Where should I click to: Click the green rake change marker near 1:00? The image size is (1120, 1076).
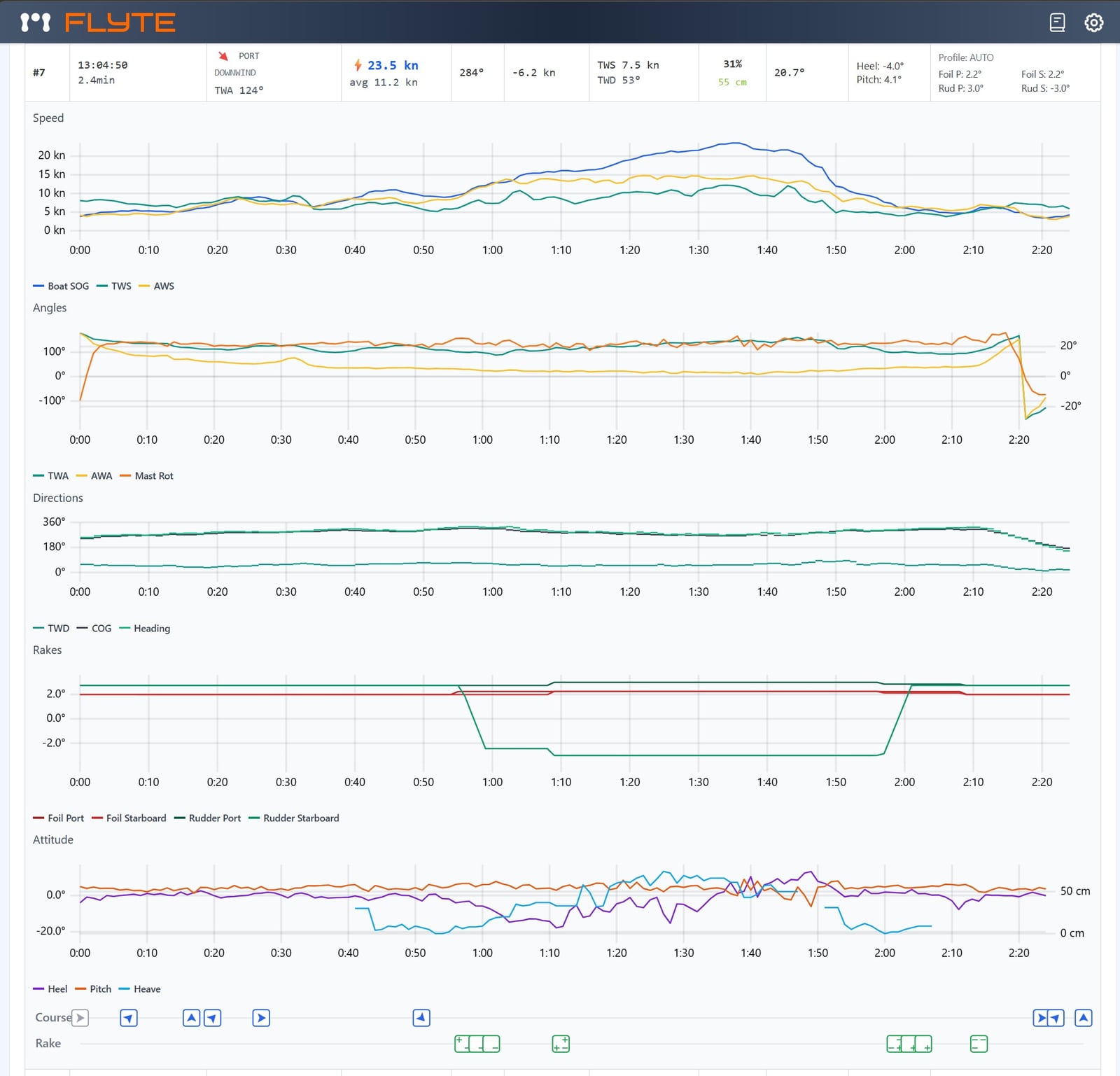click(478, 1043)
